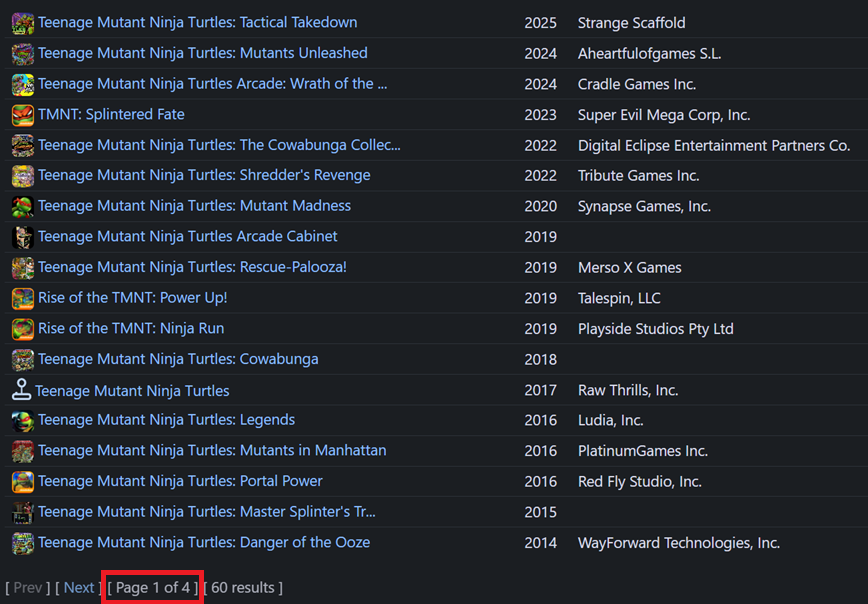Click the Mutant Madness game thumbnail icon
The height and width of the screenshot is (604, 868).
(23, 207)
